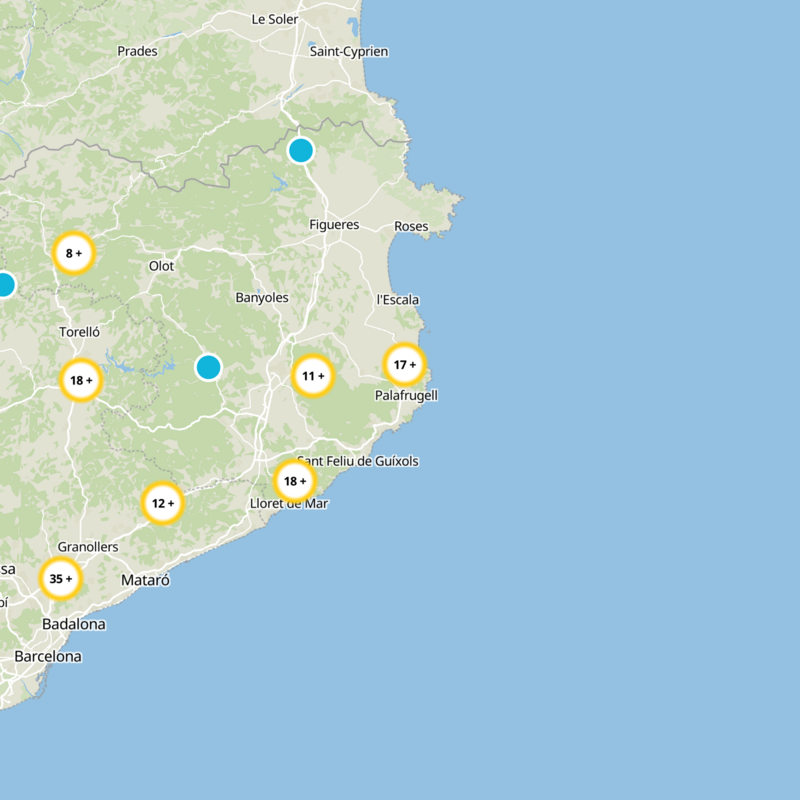Open the 35+ cluster below Granollers
The image size is (800, 800).
point(61,579)
